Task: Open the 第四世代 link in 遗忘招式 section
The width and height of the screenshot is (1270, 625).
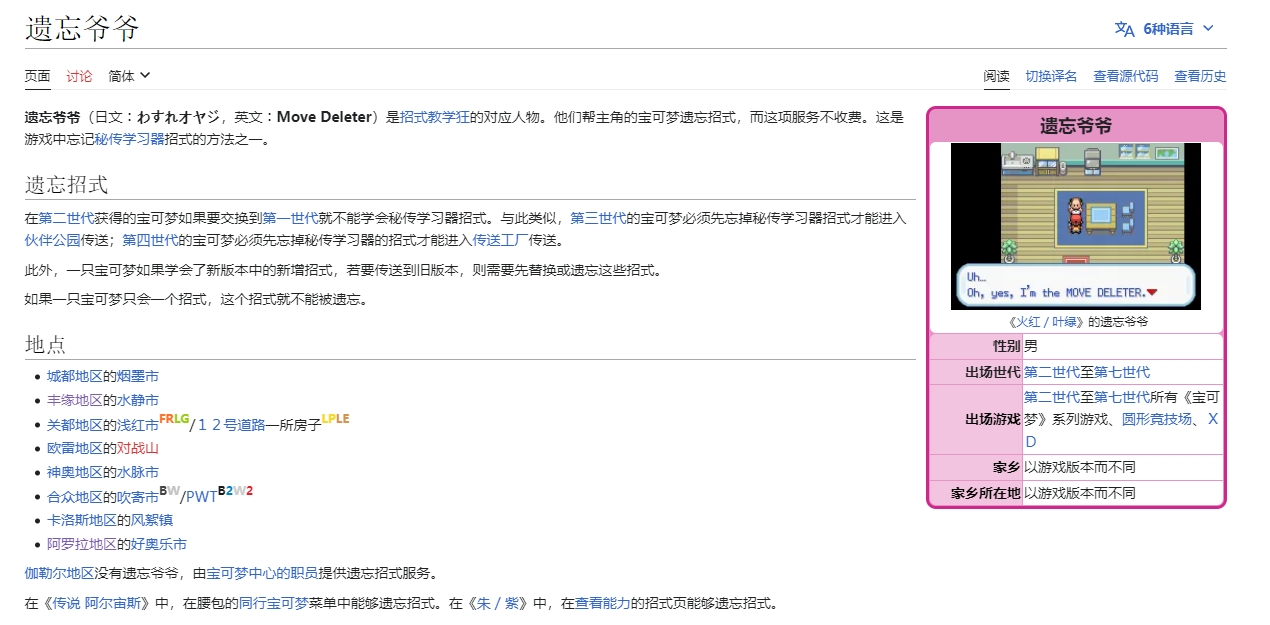Action: click(150, 240)
